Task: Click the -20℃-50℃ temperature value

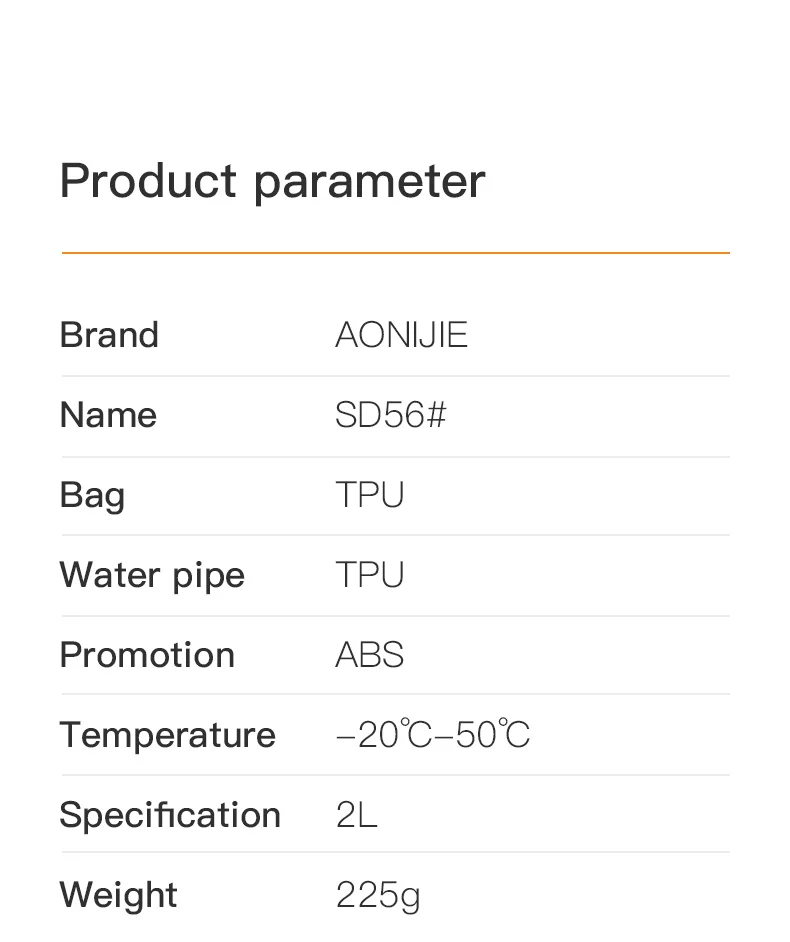Action: pos(432,735)
